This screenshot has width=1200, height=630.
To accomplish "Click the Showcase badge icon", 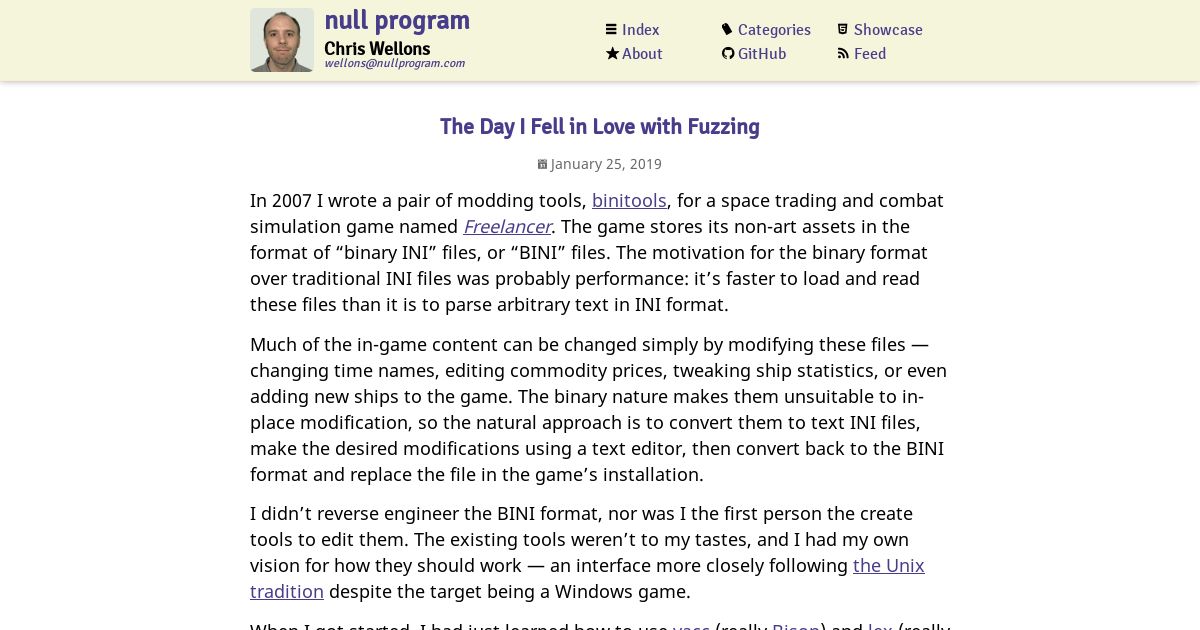I will click(843, 30).
